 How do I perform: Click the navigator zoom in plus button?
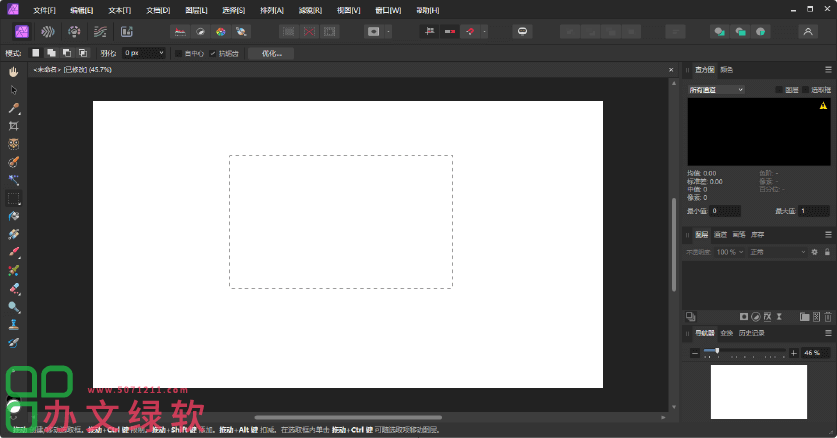794,353
